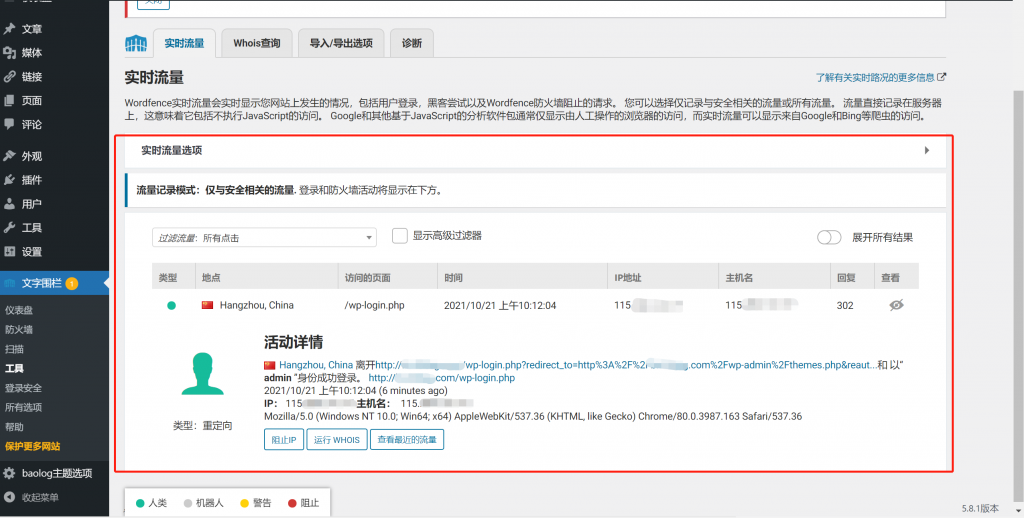
Task: Open 帮助 in Wordfence submenu
Action: coord(14,427)
